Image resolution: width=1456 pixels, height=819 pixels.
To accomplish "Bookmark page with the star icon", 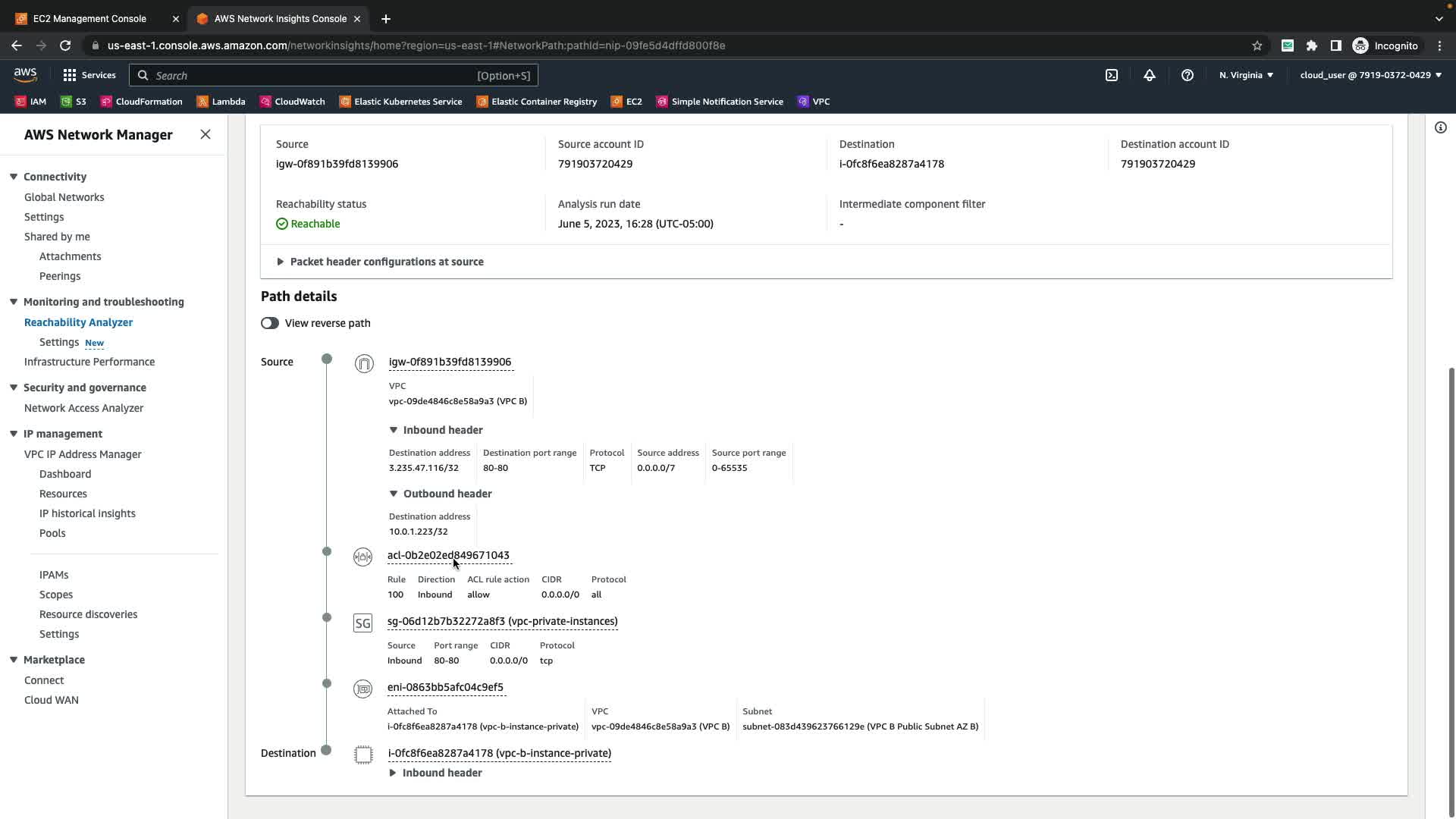I will [1257, 45].
